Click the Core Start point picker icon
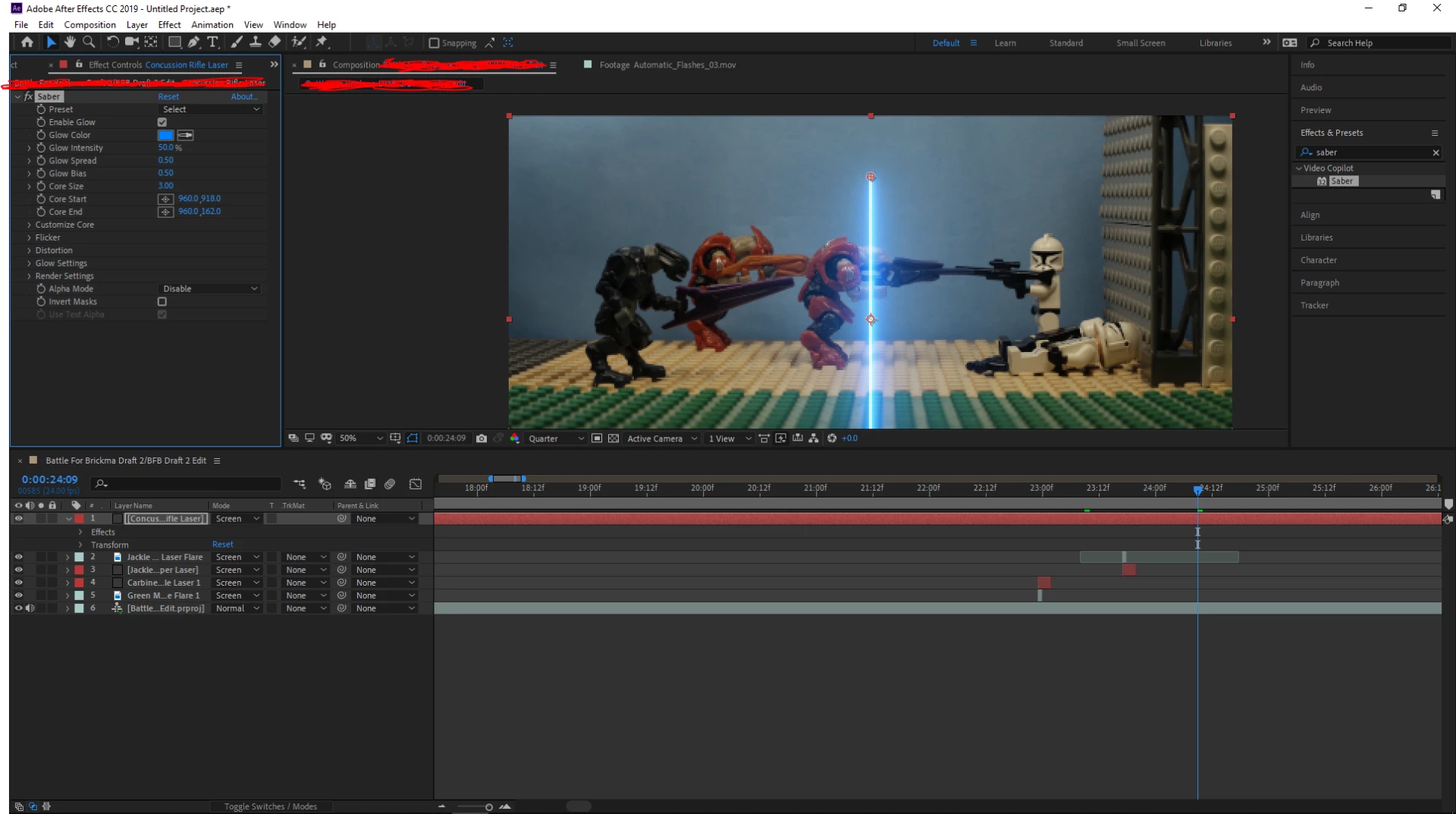 (x=165, y=199)
